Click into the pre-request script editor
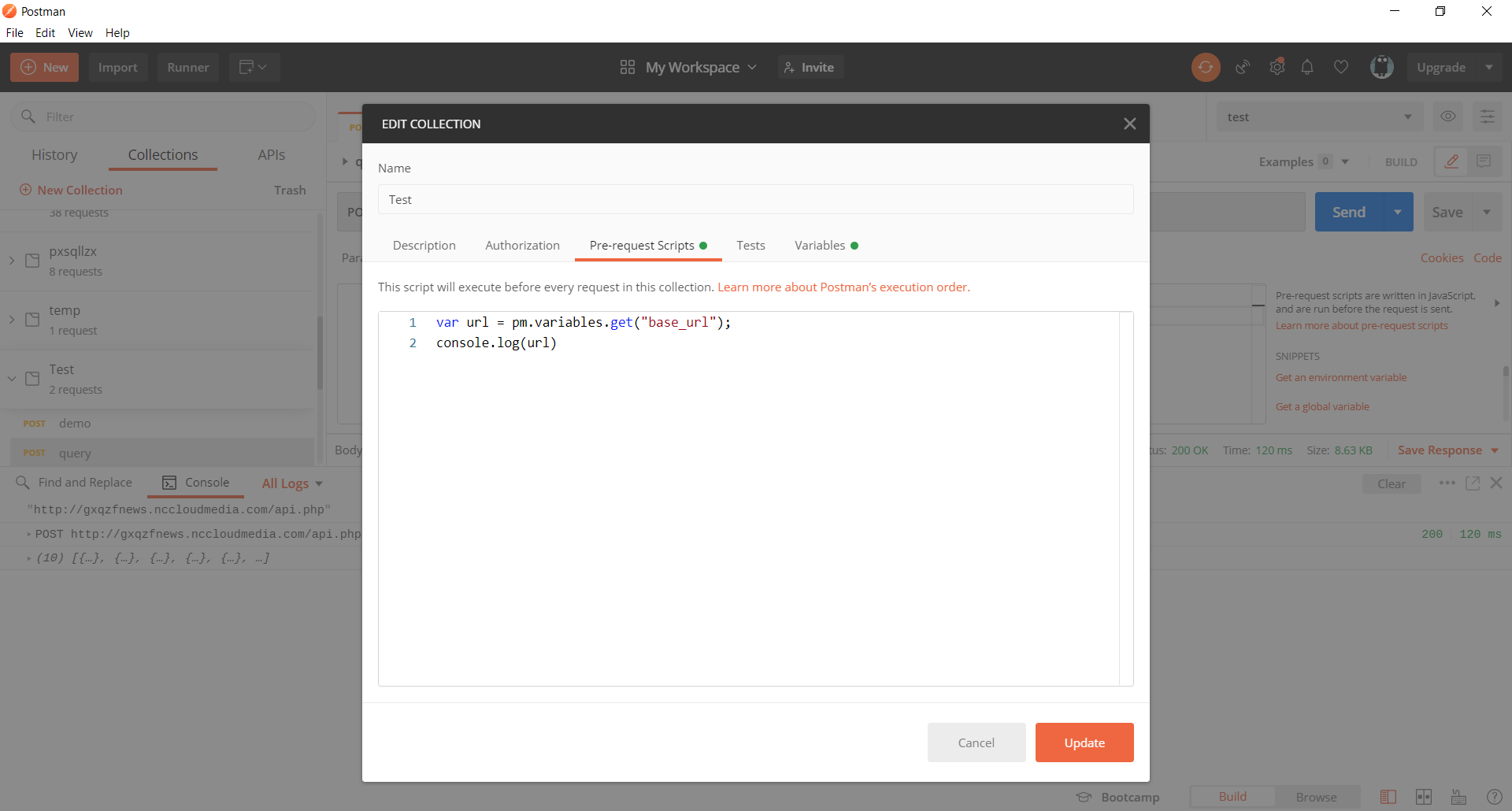 click(756, 498)
